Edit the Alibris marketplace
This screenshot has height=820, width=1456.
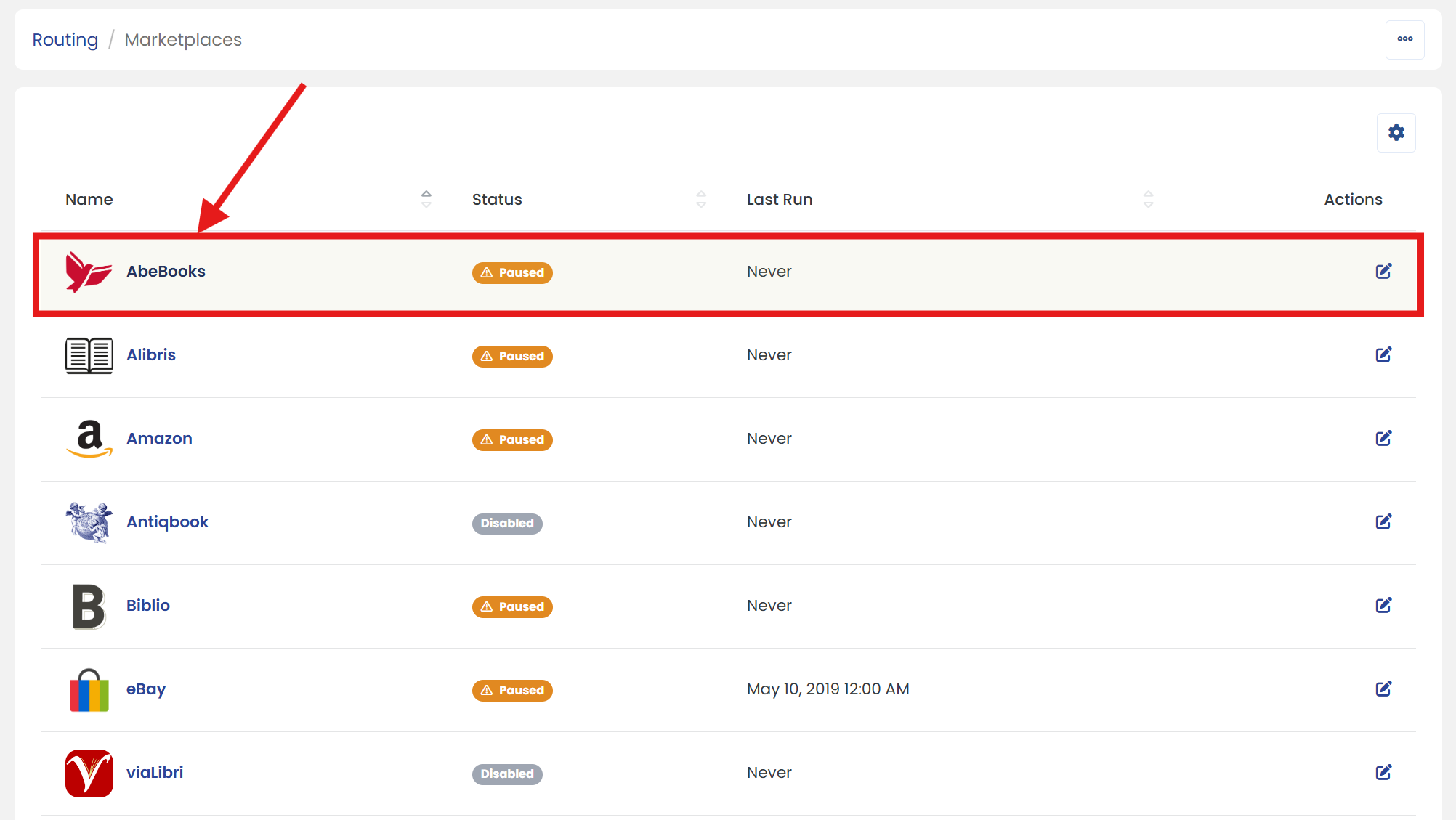coord(1383,354)
